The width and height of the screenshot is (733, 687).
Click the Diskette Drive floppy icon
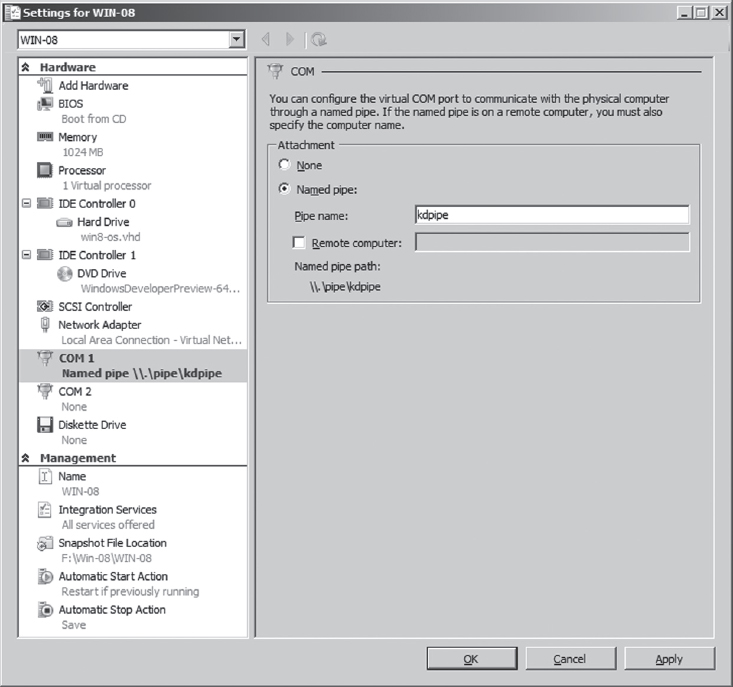[x=45, y=424]
